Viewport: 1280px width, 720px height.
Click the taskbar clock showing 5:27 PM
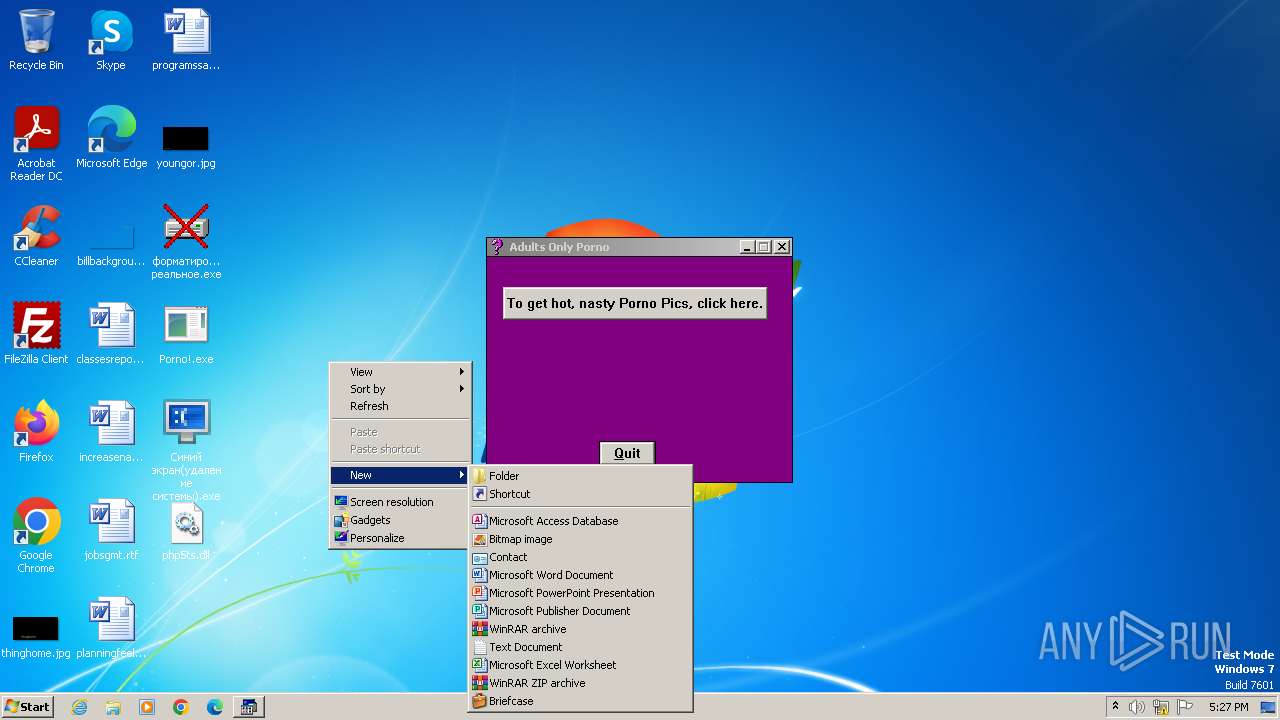click(x=1228, y=707)
